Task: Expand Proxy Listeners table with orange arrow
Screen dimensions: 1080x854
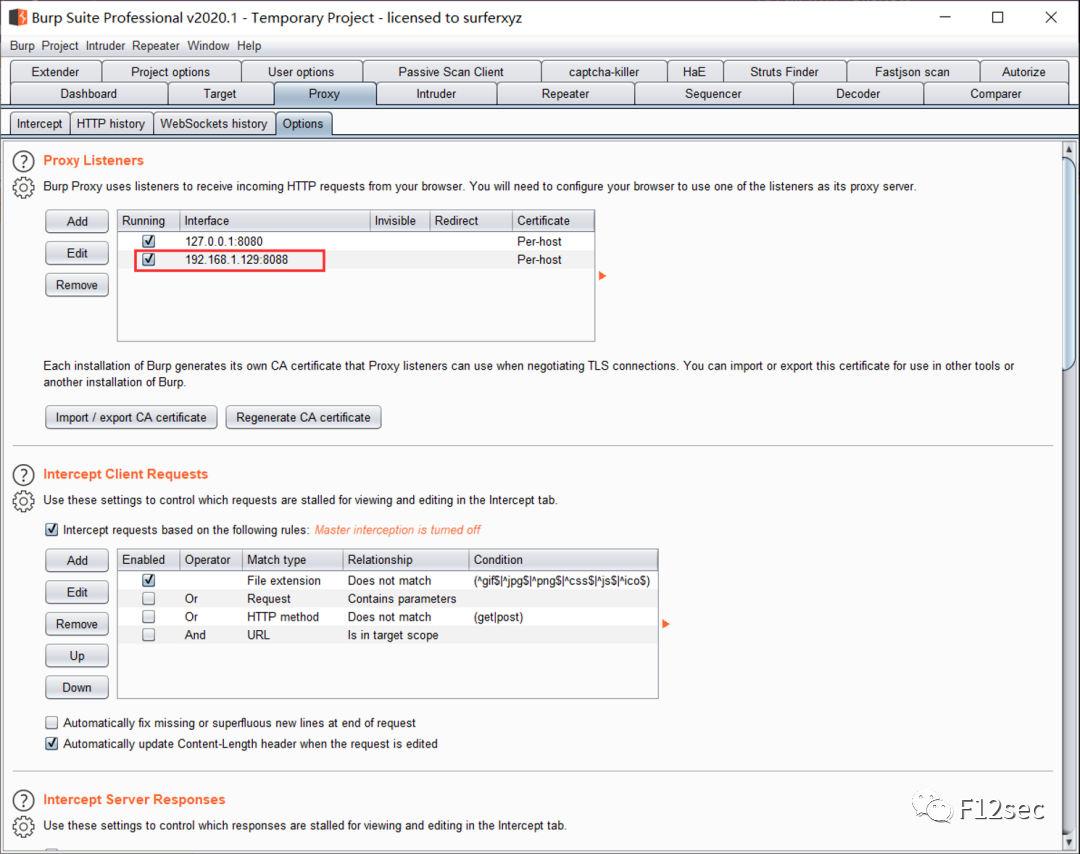Action: coord(603,275)
